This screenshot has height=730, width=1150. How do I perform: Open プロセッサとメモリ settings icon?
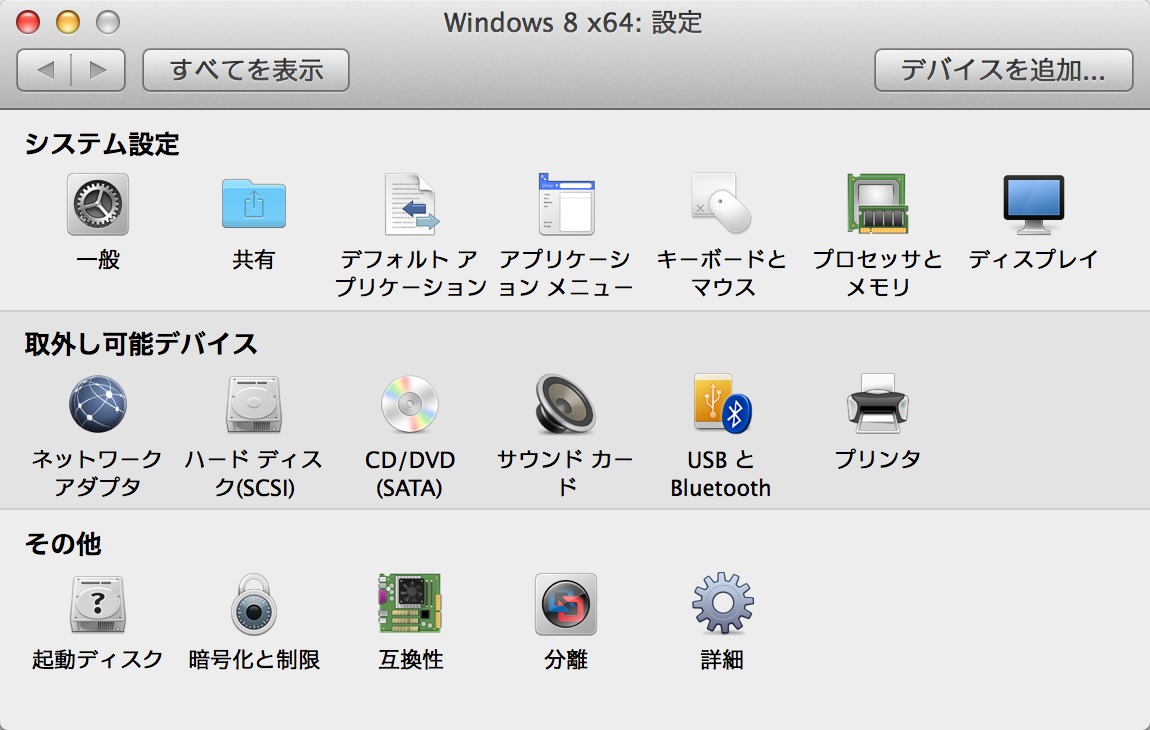click(877, 203)
